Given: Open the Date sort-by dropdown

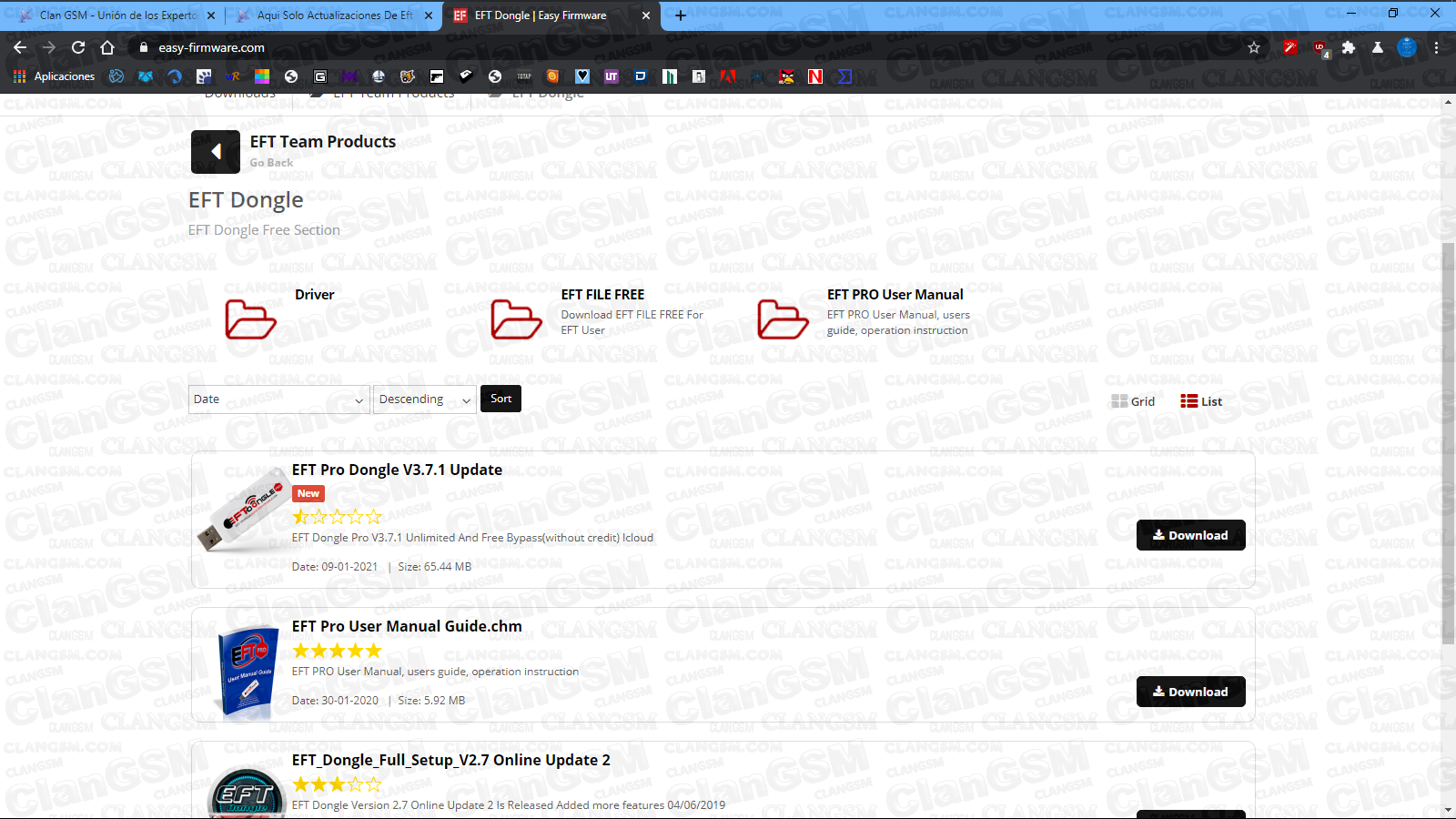Looking at the screenshot, I should 279,399.
